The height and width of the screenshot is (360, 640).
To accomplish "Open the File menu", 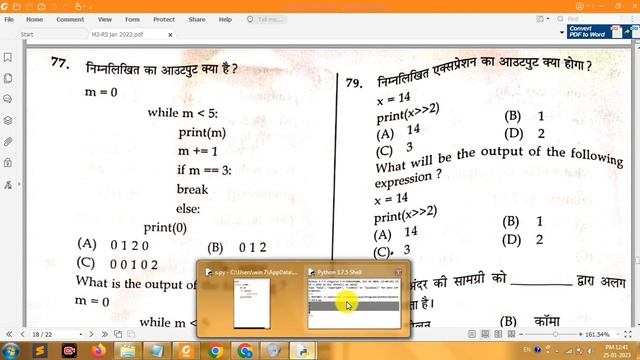I will (9, 19).
